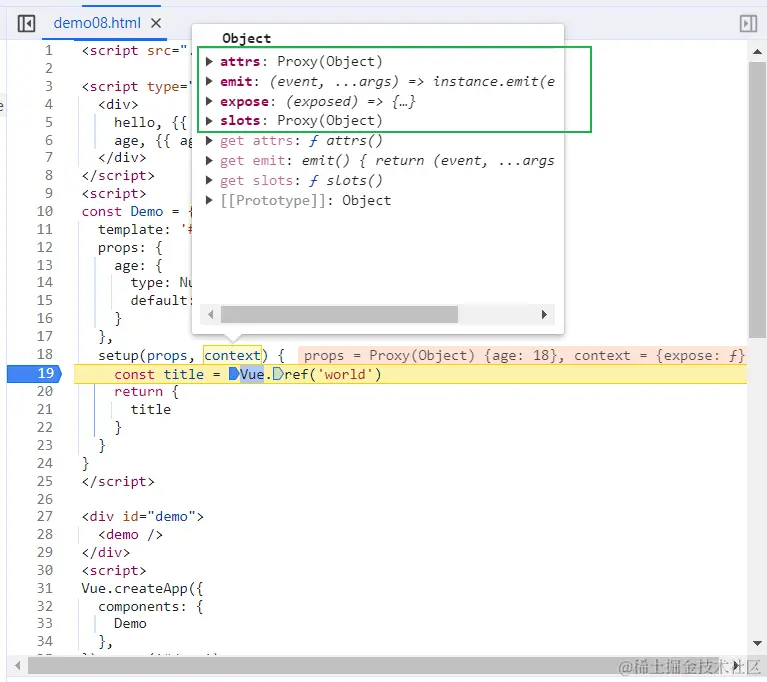
Task: Click the '<demo />' tag on line 28
Action: point(130,535)
